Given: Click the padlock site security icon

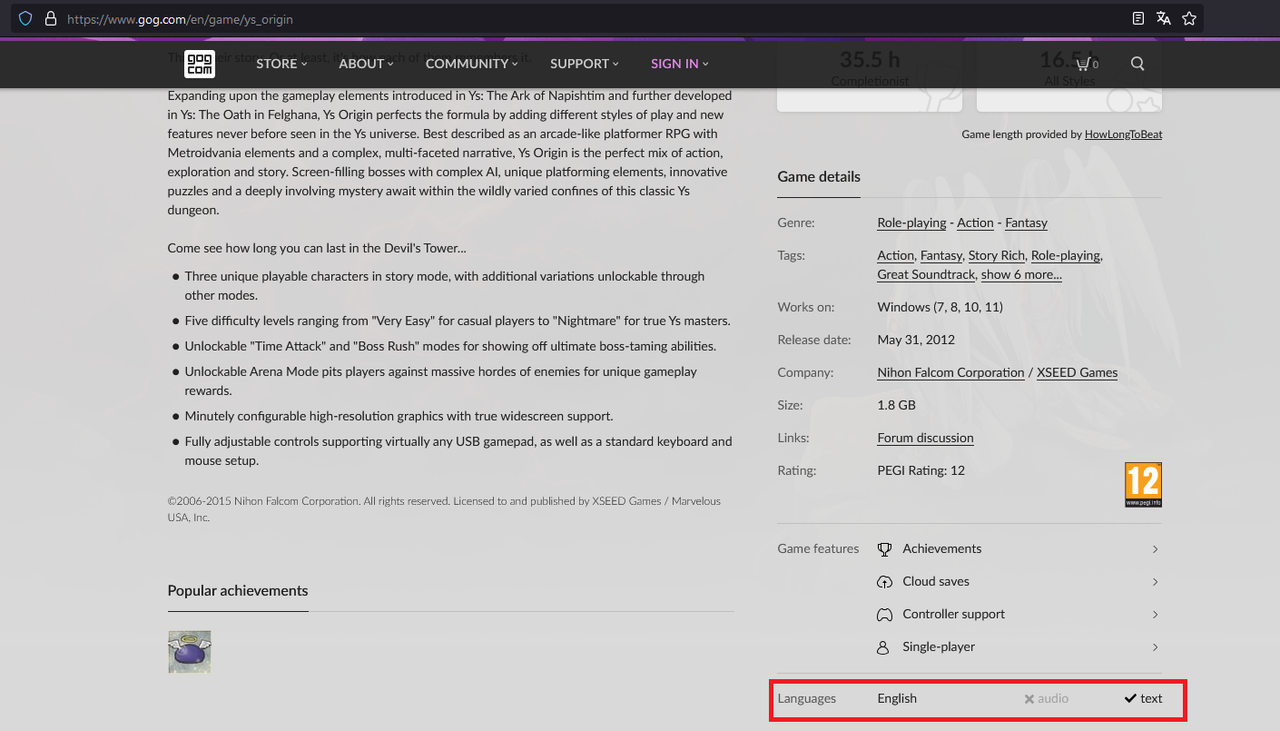Looking at the screenshot, I should tap(51, 19).
